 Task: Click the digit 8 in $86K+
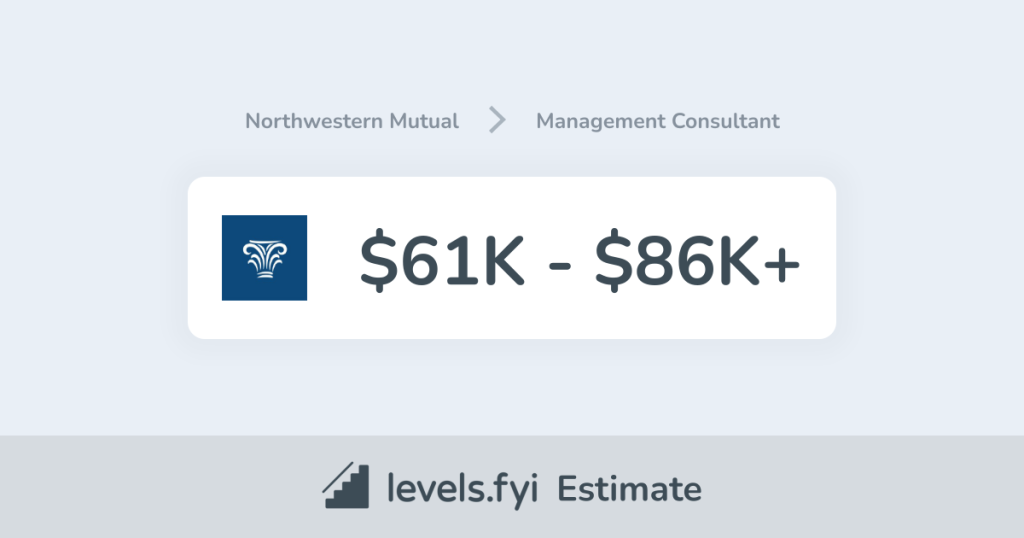point(655,260)
